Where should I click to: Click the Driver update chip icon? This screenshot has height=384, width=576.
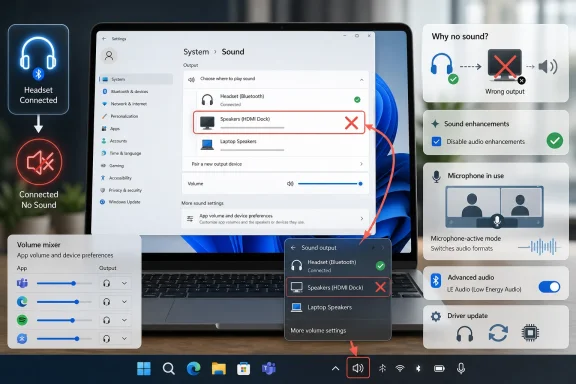click(530, 333)
